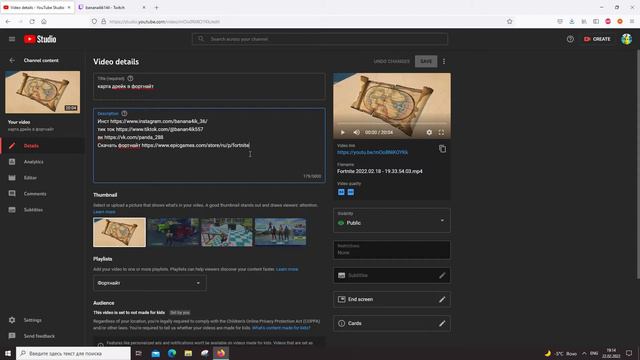Viewport: 640px width, 360px height.
Task: Click What's content made for kids link
Action: 281,328
